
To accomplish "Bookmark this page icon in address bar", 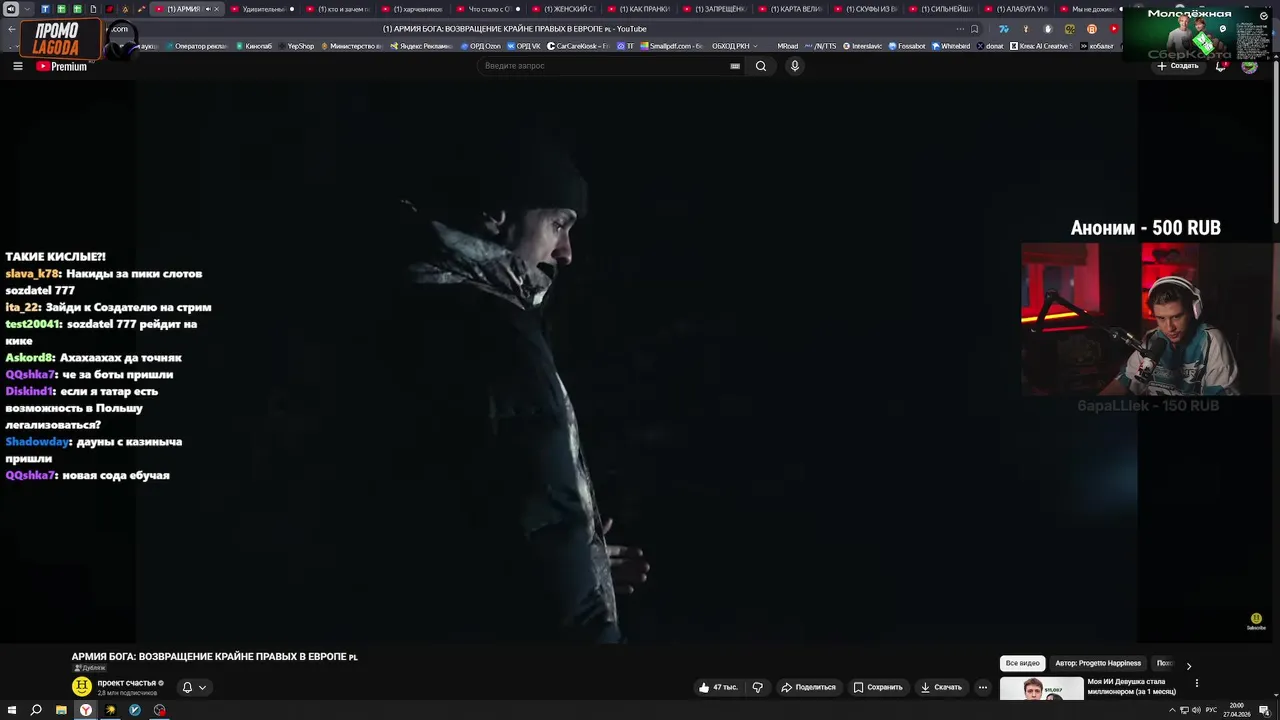I will pyautogui.click(x=974, y=29).
